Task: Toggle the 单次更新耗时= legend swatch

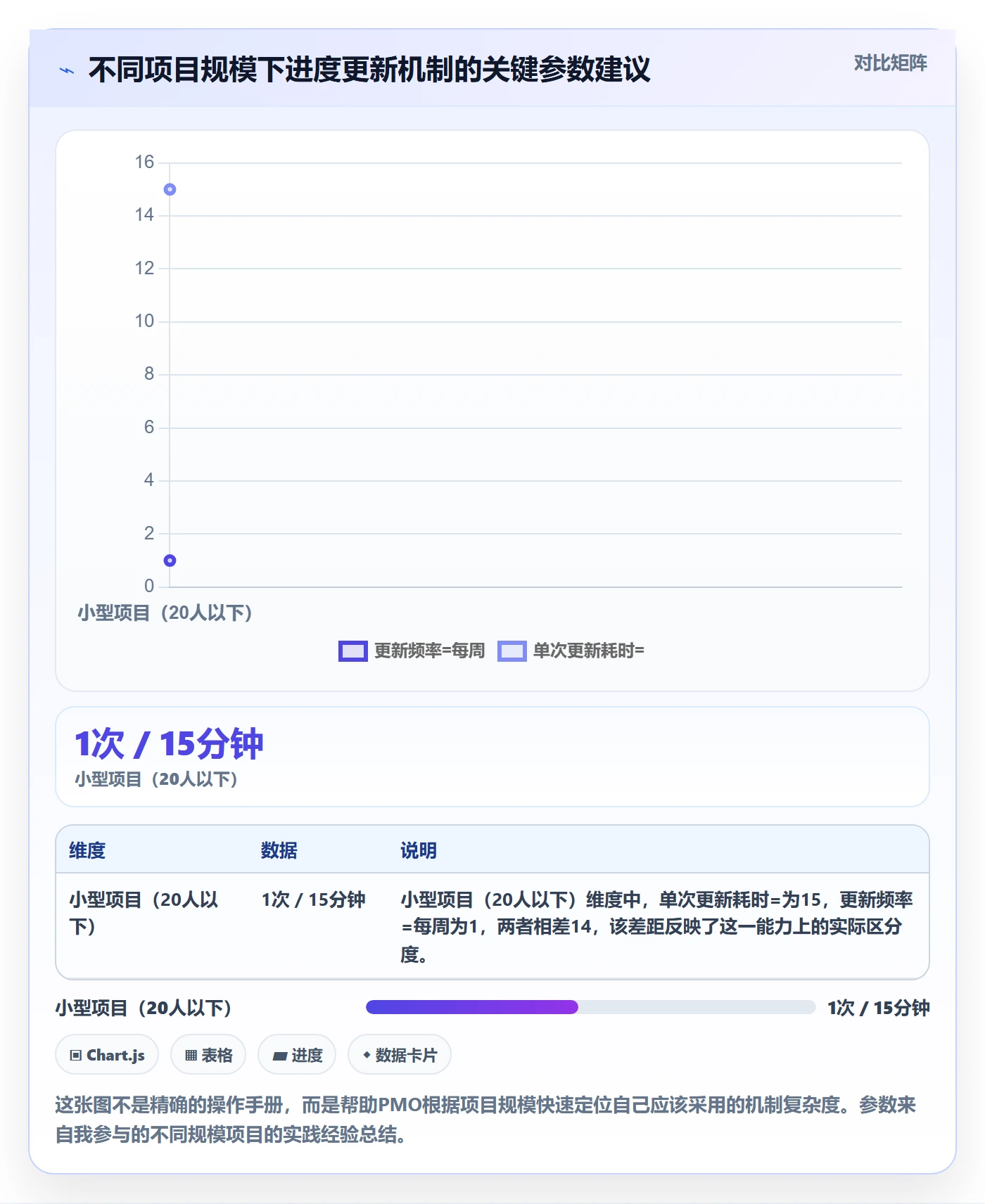Action: point(511,651)
